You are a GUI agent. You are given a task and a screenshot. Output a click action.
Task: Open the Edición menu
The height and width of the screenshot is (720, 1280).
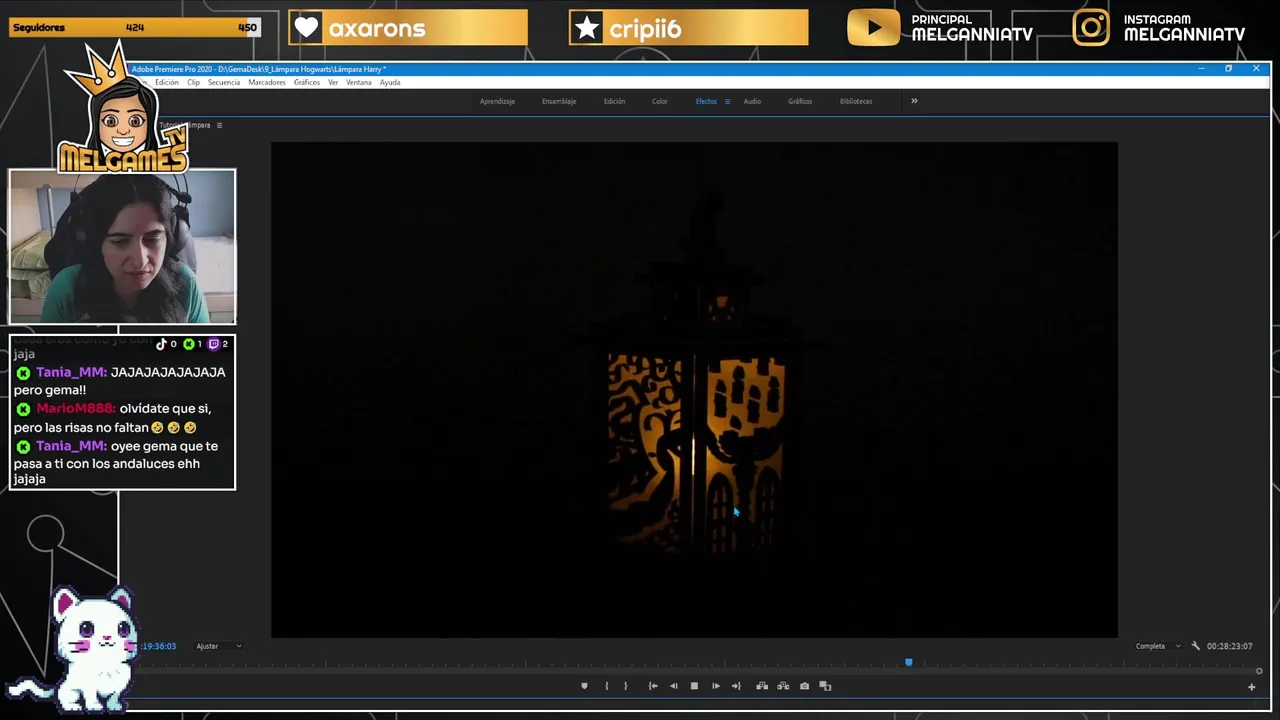click(167, 82)
